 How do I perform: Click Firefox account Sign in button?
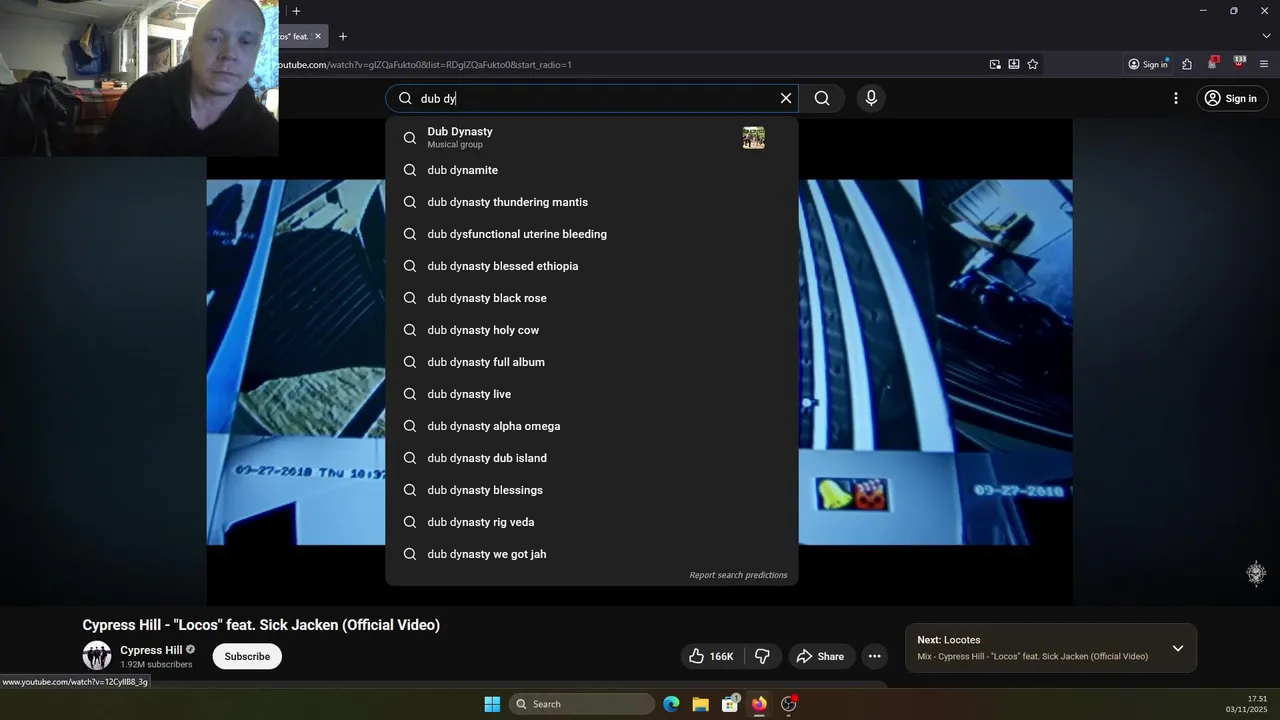coord(1148,64)
